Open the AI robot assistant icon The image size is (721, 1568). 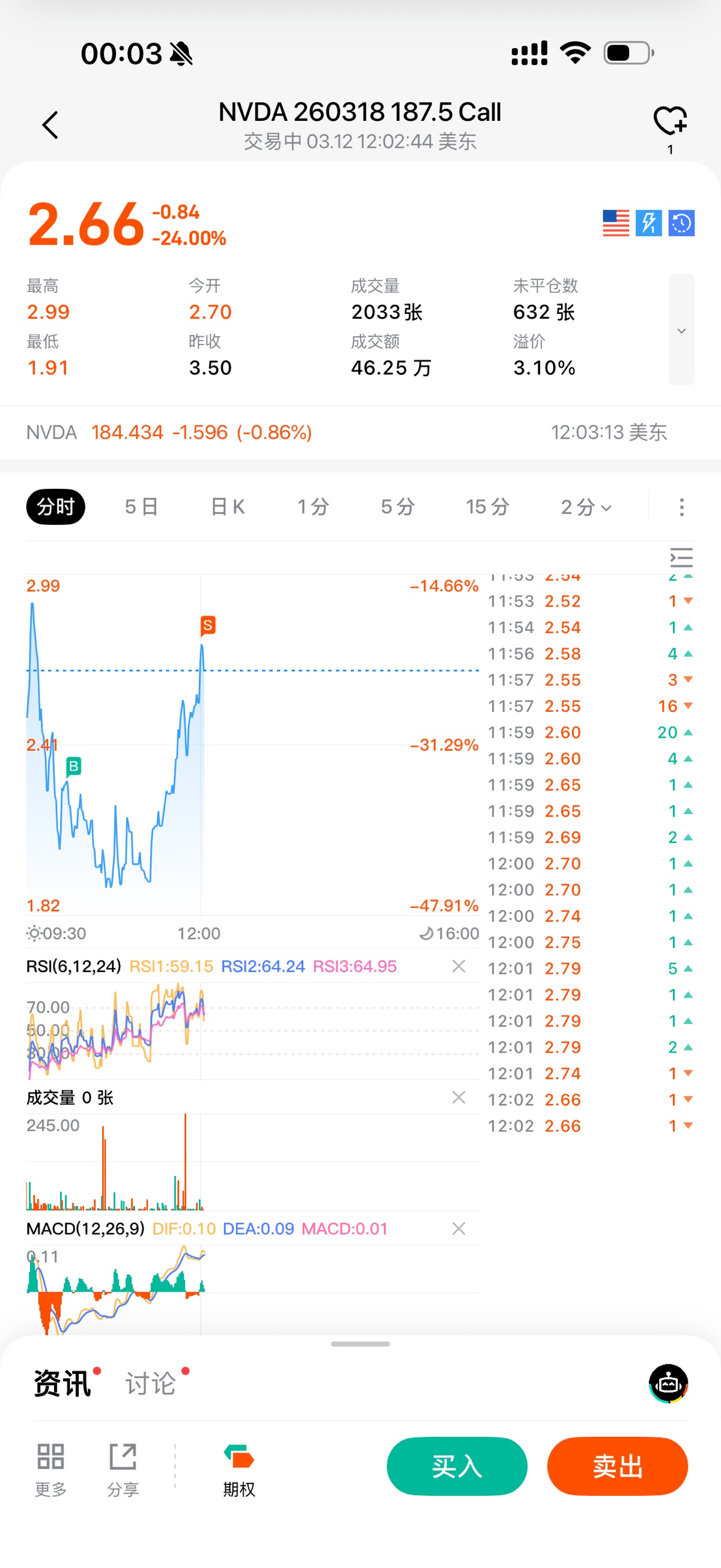(x=668, y=1383)
